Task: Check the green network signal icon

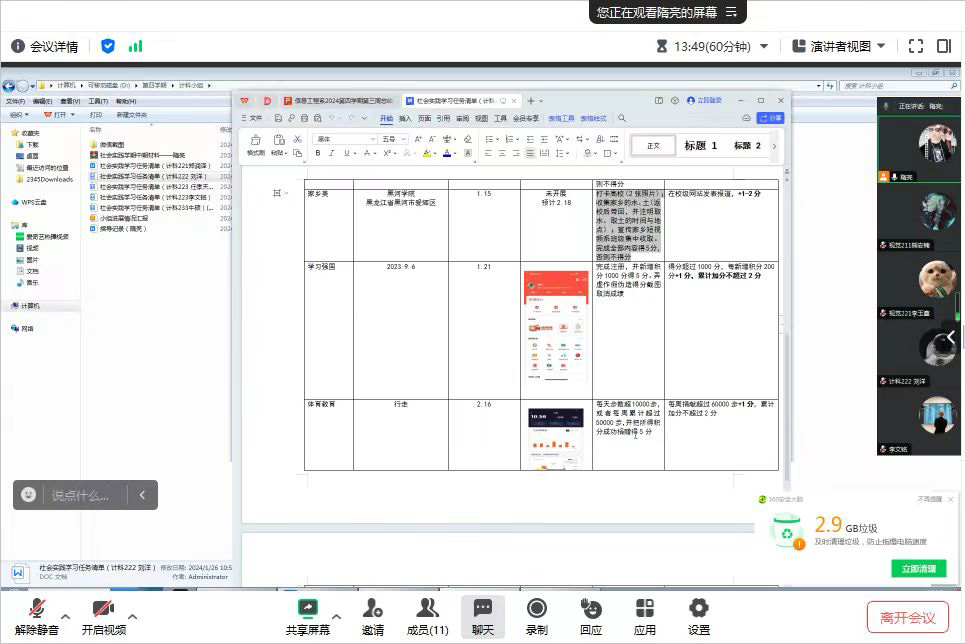Action: pyautogui.click(x=135, y=46)
